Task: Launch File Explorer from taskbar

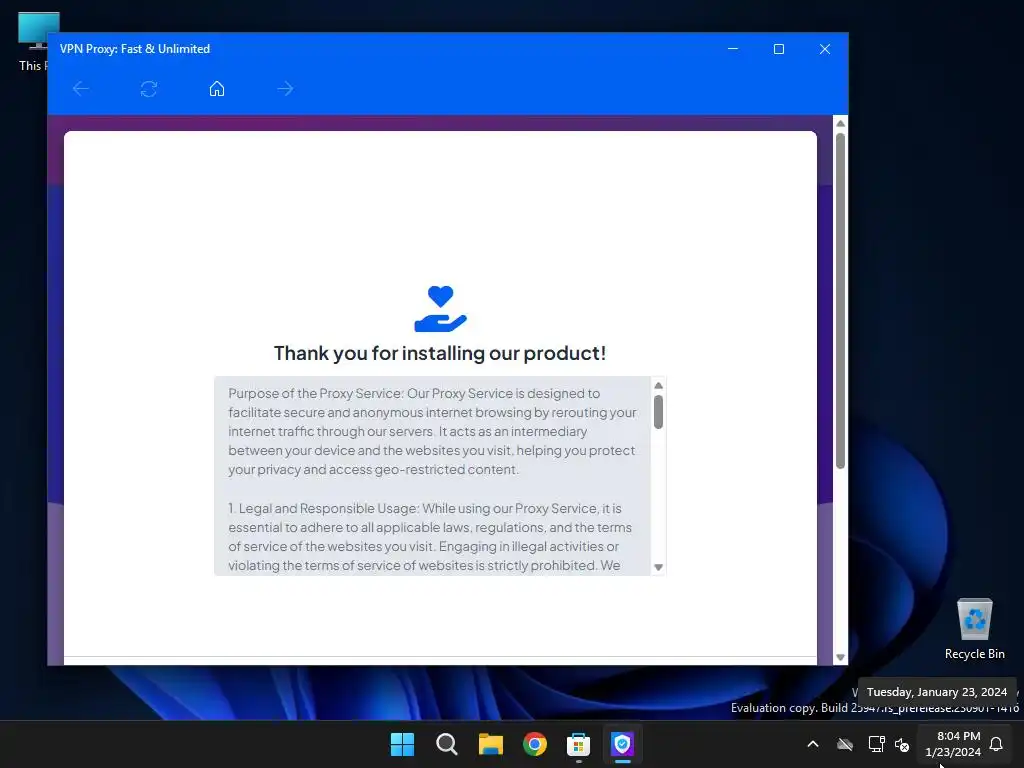Action: point(490,744)
